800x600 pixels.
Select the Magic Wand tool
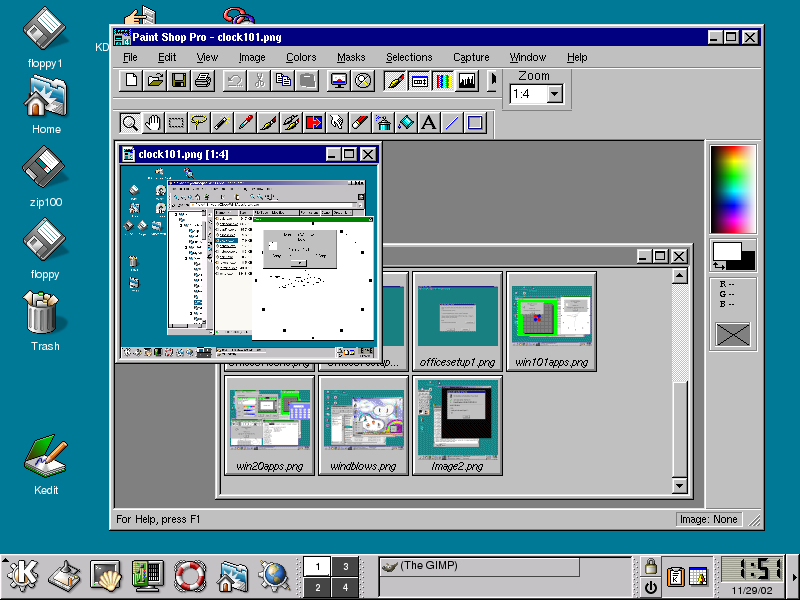tap(222, 123)
